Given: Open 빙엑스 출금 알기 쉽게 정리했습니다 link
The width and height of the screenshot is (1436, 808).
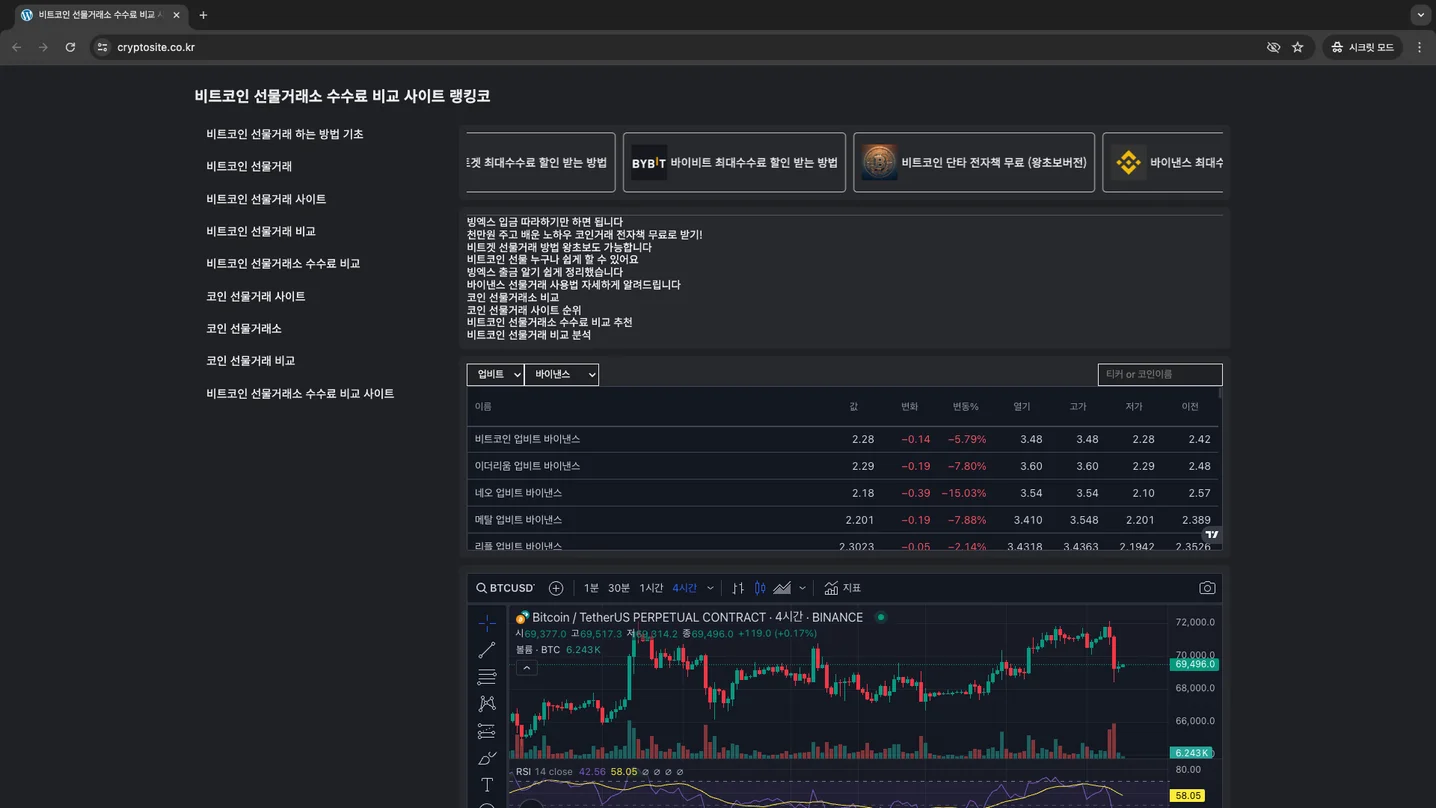Looking at the screenshot, I should [545, 272].
